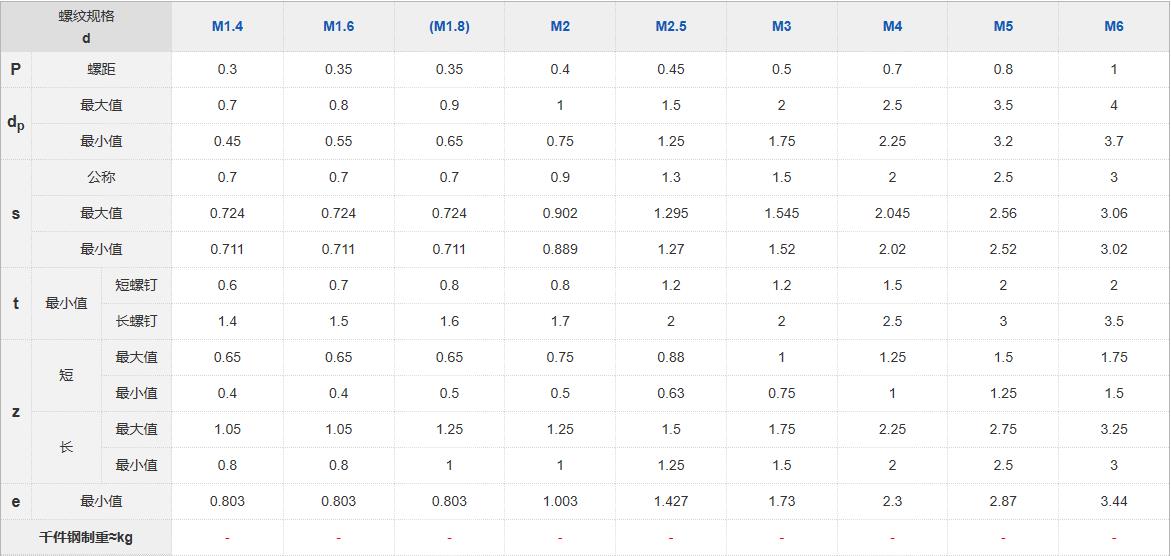Click the 3.44 value in M6 column
Screen dimensions: 1171x556
[1114, 501]
